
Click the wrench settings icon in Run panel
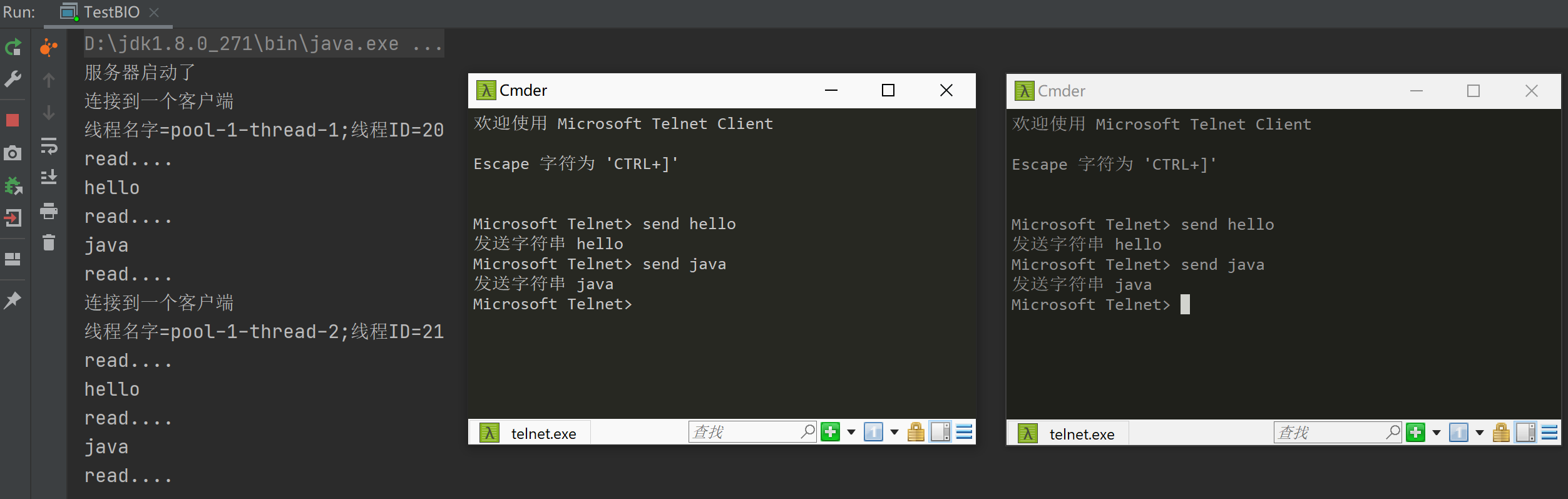coord(13,79)
